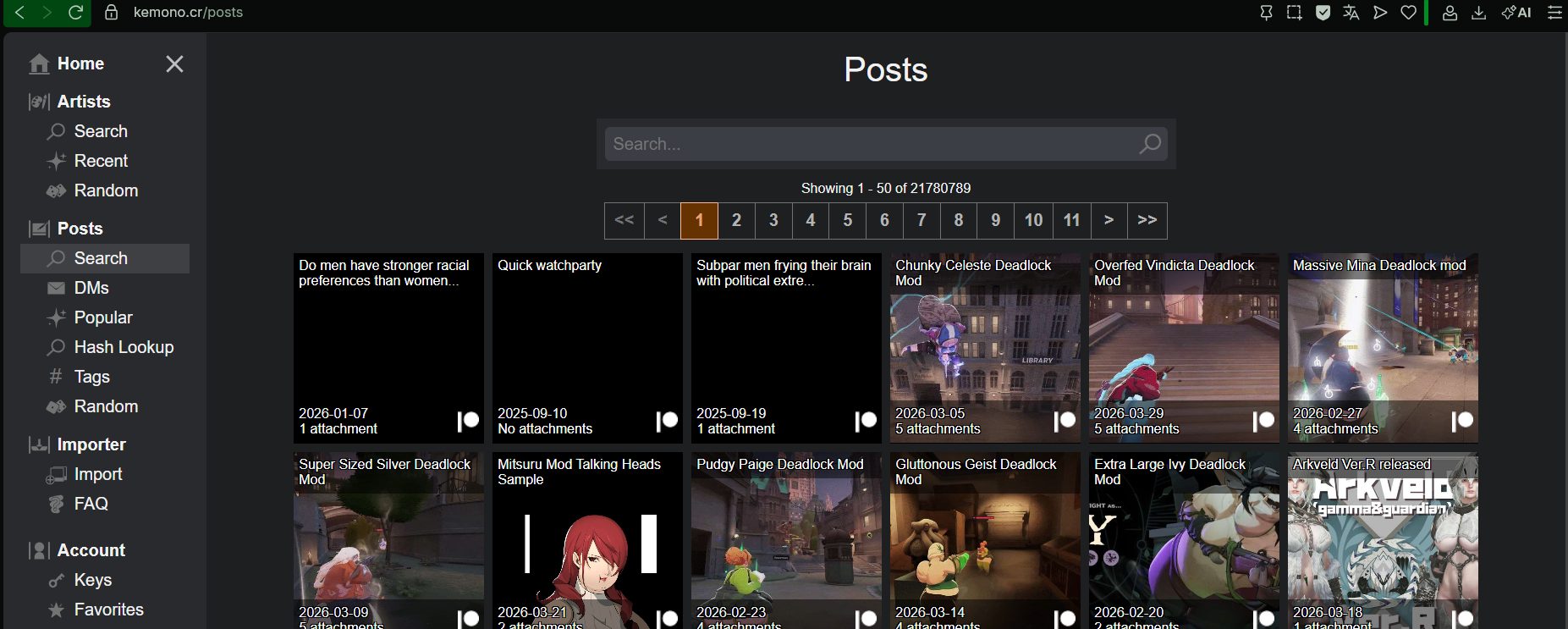Open site security info via the lock icon
The height and width of the screenshot is (629, 1568).
[x=111, y=13]
